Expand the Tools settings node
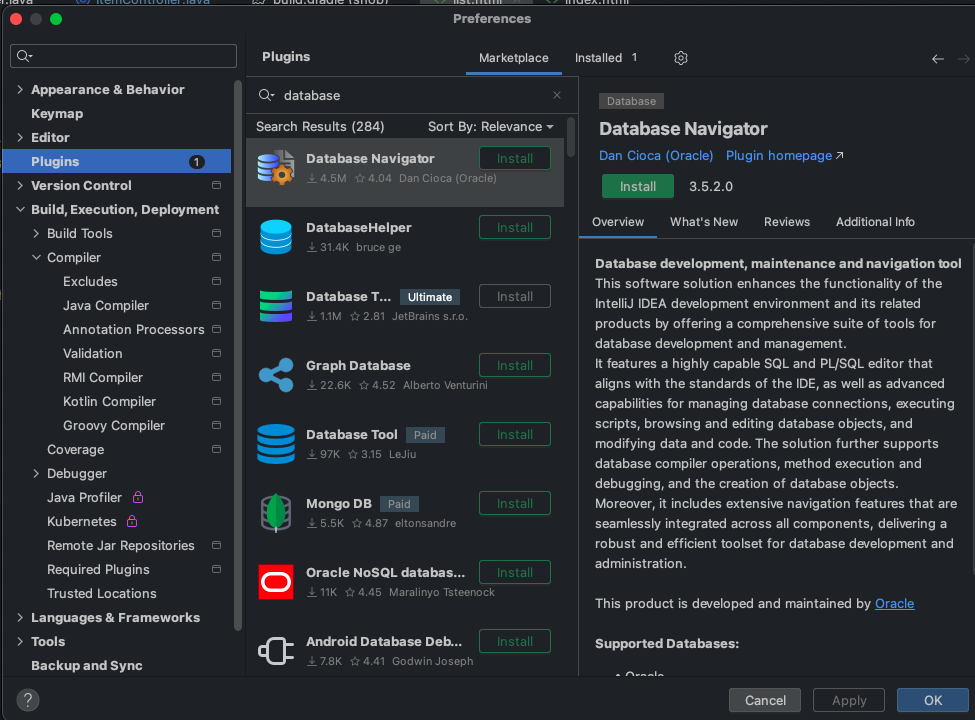 click(x=20, y=642)
